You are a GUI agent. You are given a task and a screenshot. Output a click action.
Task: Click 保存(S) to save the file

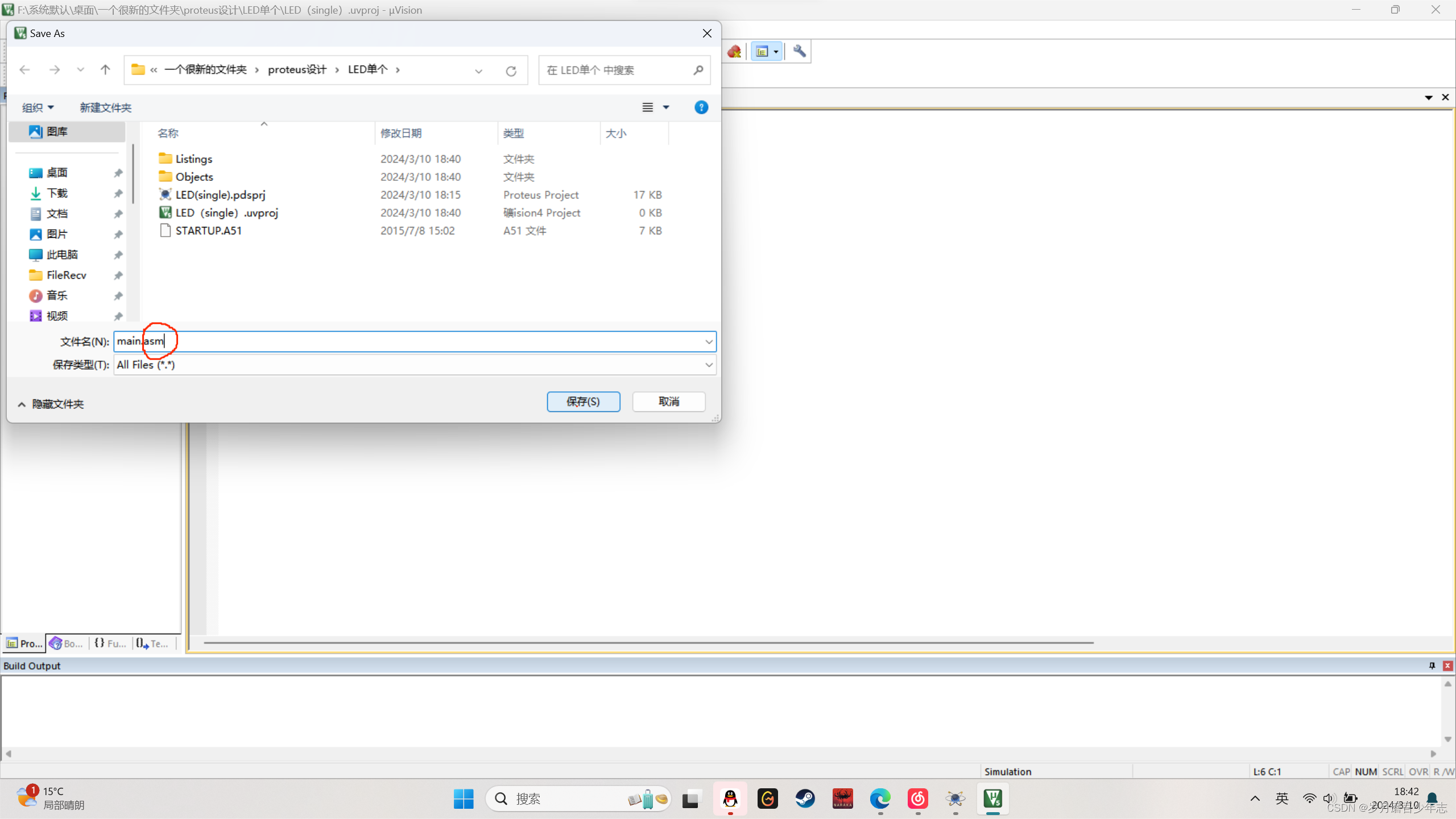point(582,401)
